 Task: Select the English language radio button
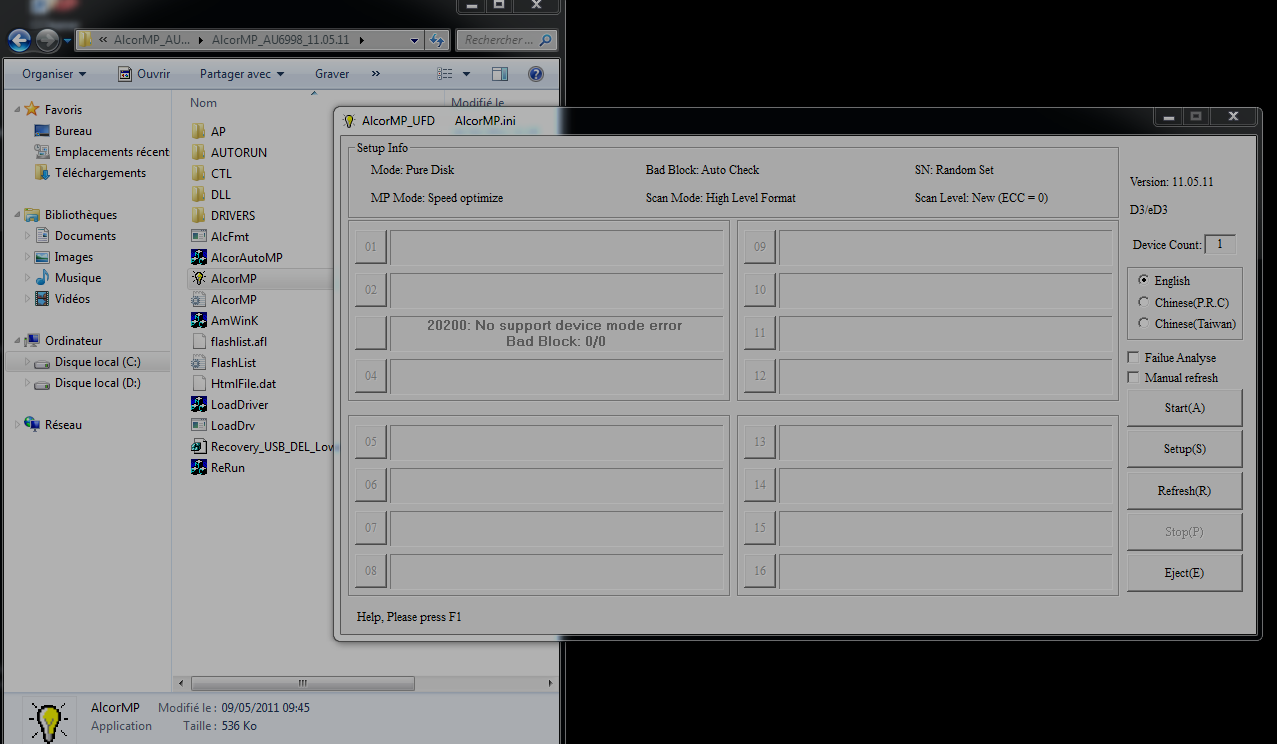tap(1144, 281)
